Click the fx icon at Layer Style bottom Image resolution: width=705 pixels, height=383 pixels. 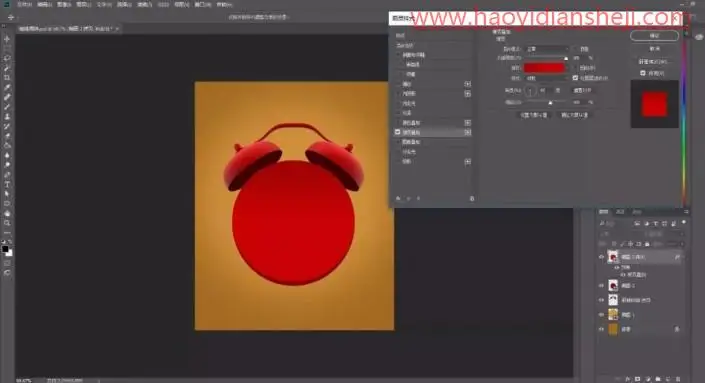coord(398,198)
